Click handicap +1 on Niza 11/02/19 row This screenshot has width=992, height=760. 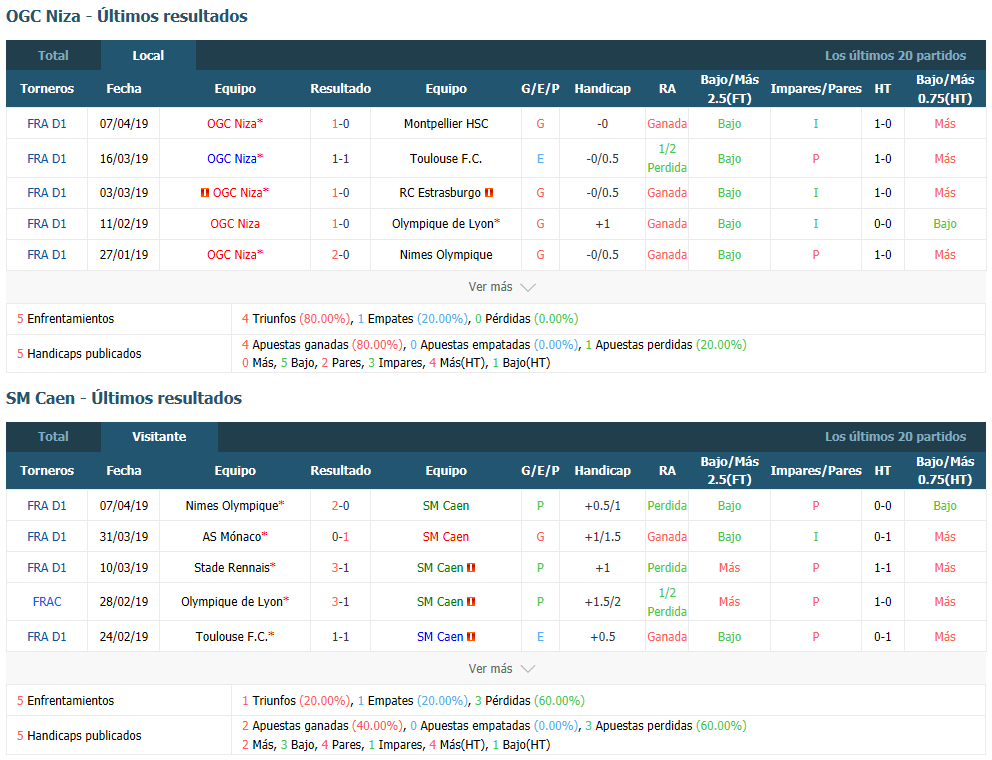pos(602,223)
